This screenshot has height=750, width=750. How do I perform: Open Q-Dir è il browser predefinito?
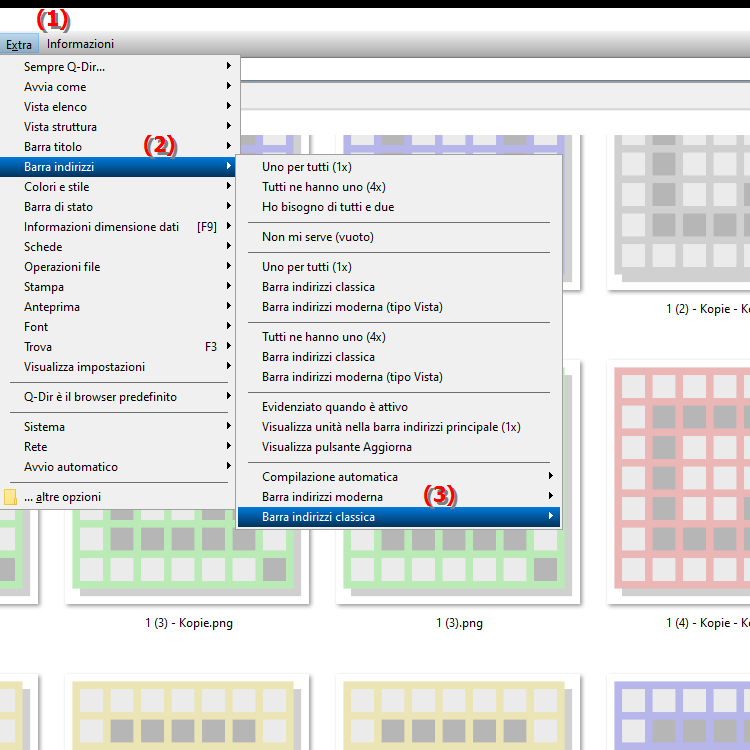coord(118,397)
